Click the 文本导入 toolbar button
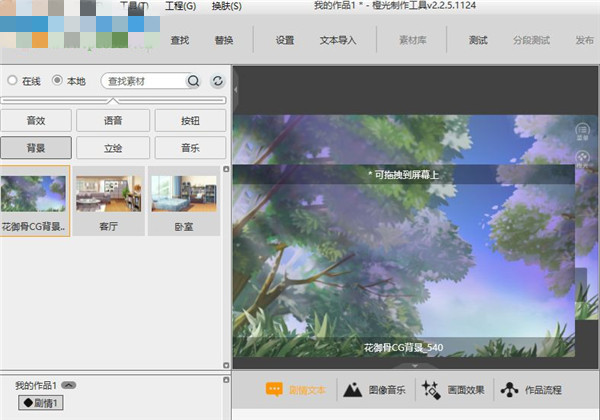 pos(337,40)
